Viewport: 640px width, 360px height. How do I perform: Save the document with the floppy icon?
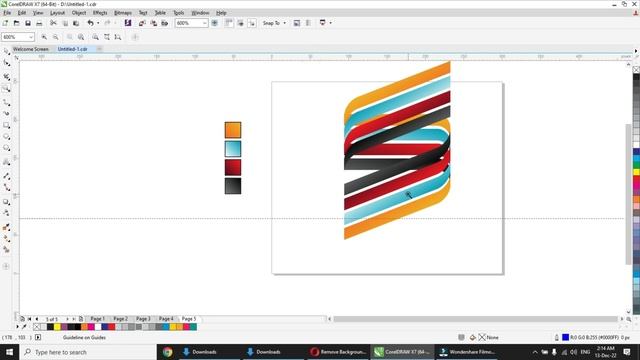[28, 23]
